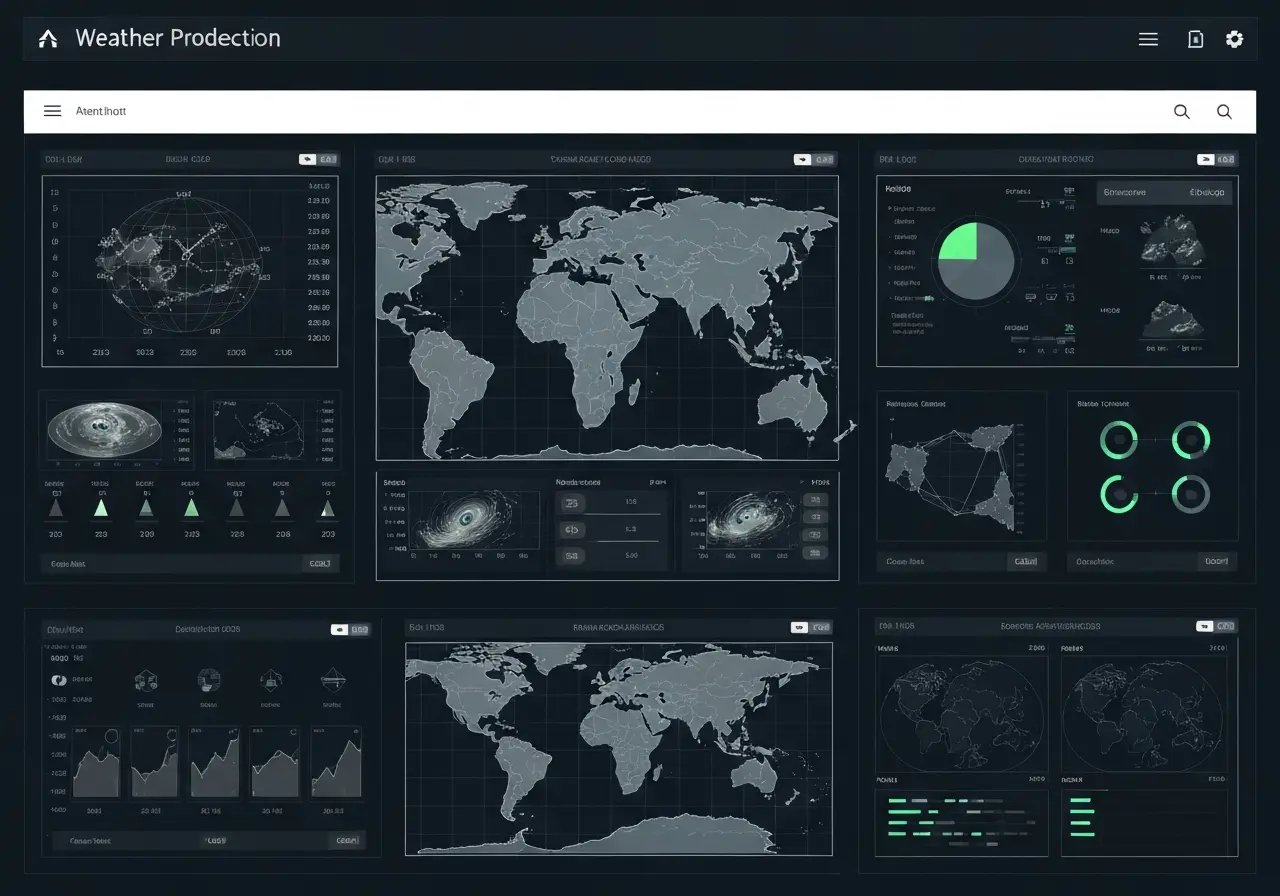Open the lower terrain thumbnail labeled Hlcoe

[1174, 320]
